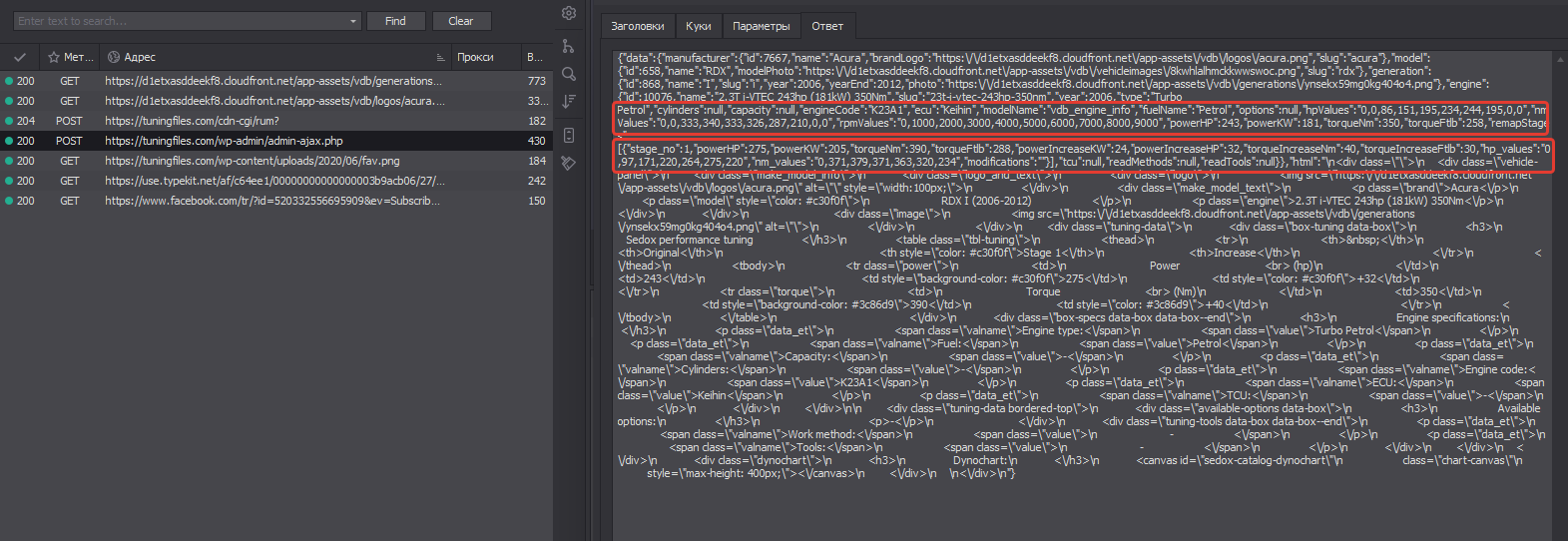
Task: Open the settings gear in side toolbar
Action: click(569, 13)
